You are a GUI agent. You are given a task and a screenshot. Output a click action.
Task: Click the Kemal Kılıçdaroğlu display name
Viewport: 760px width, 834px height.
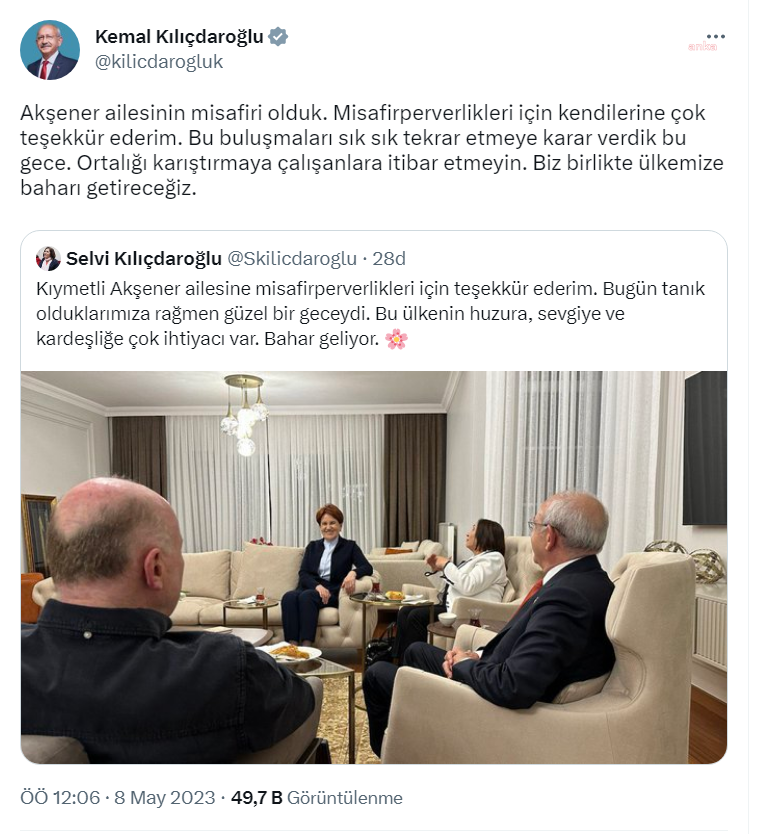[x=179, y=37]
